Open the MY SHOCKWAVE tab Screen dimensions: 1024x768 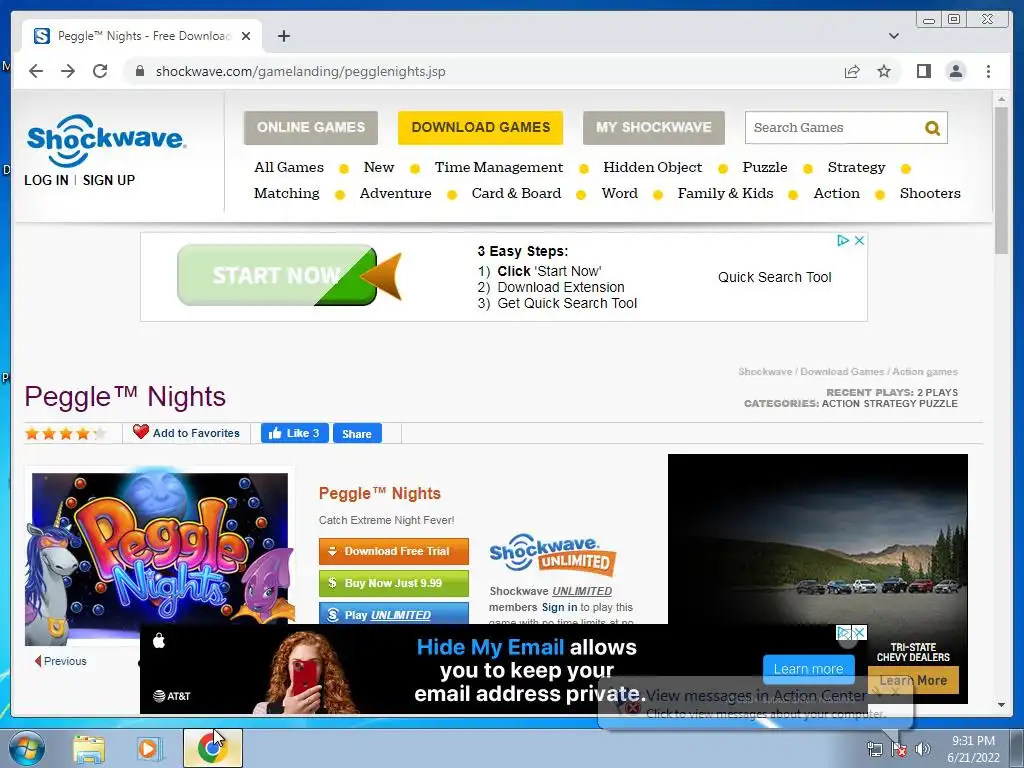click(x=654, y=127)
